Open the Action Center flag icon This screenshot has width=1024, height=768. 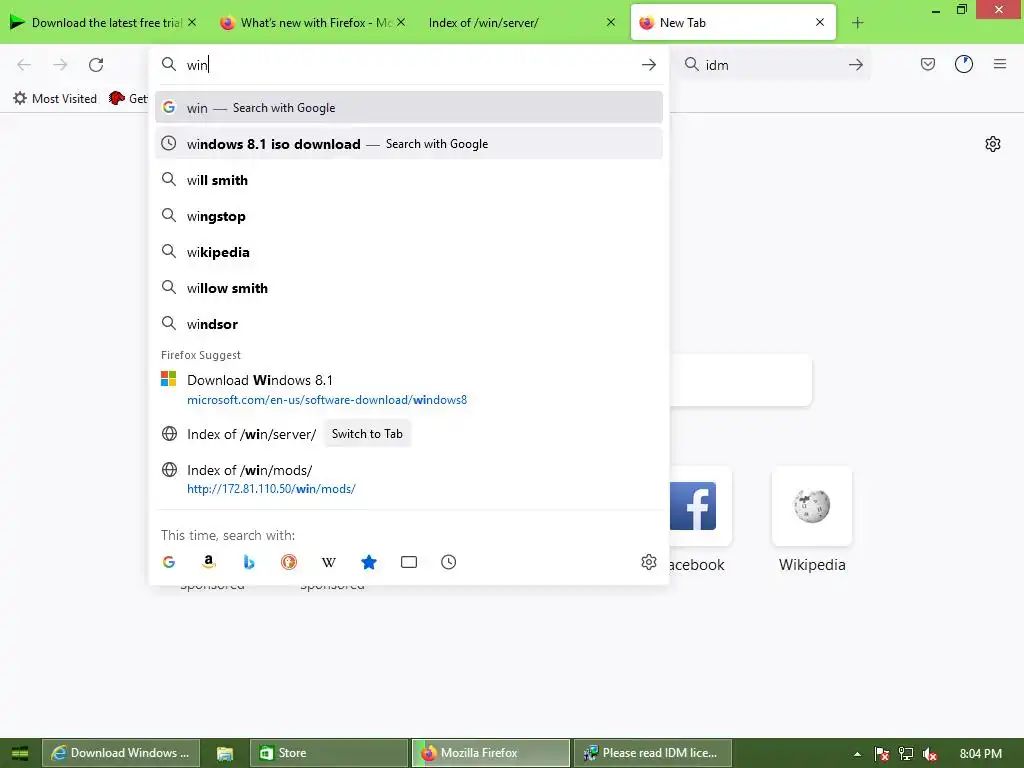click(882, 754)
